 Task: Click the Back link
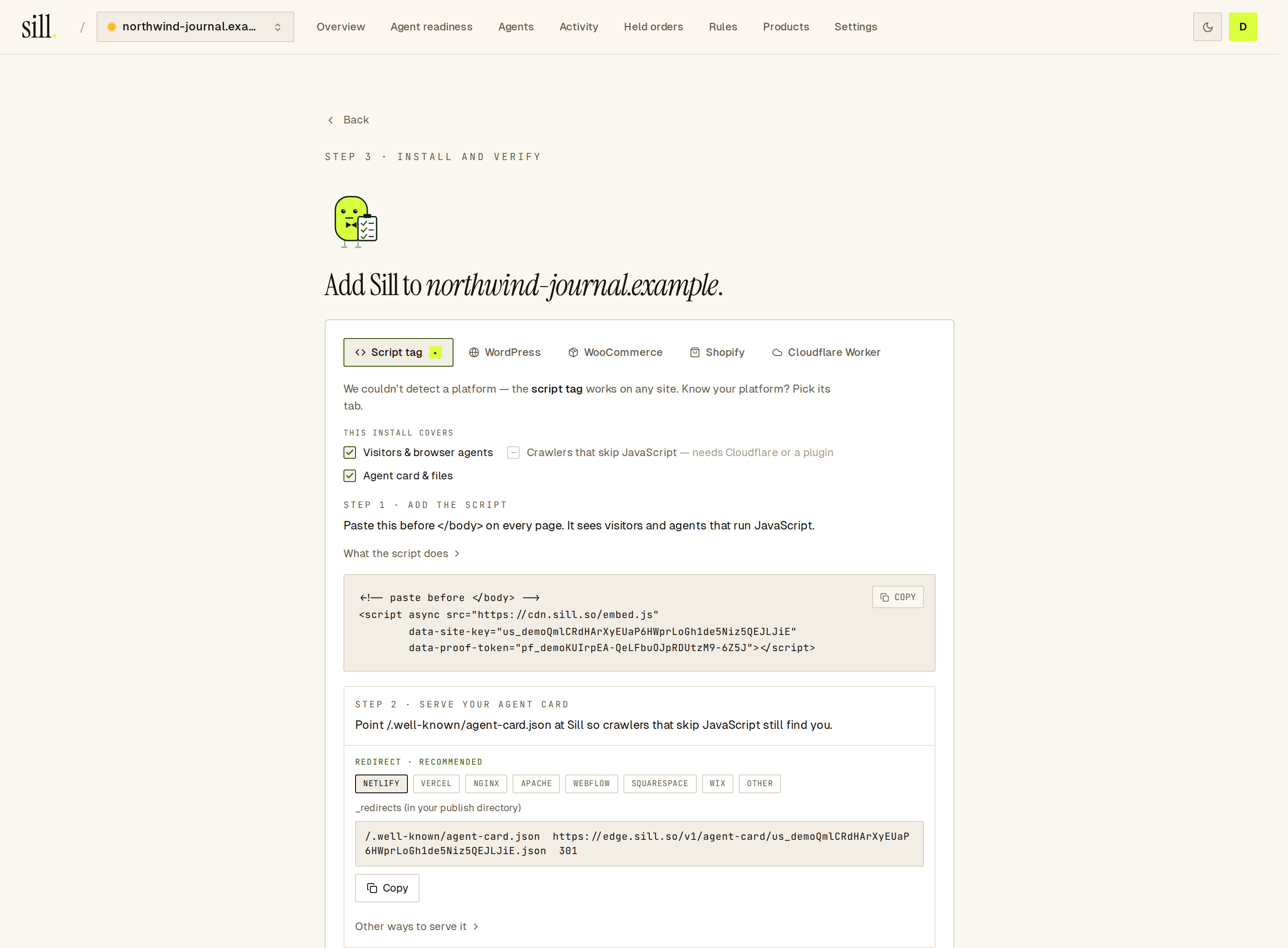pyautogui.click(x=348, y=120)
